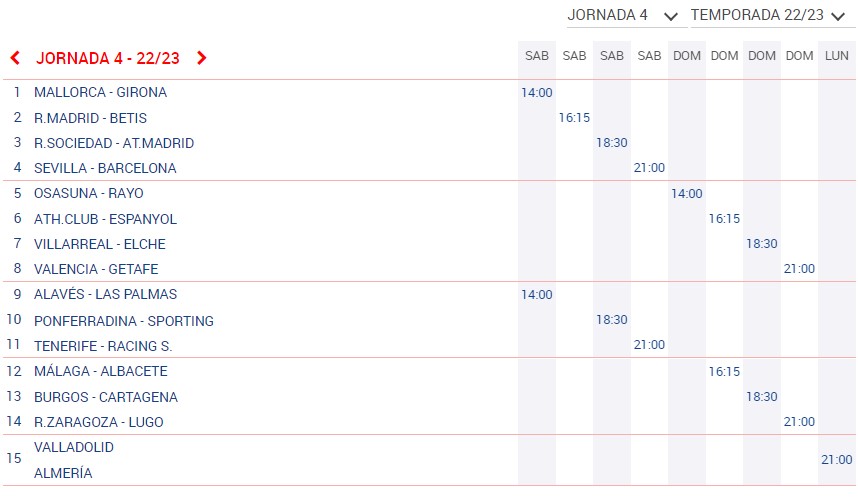The width and height of the screenshot is (858, 497).
Task: Open the TEMPORADA 22/23 dropdown
Action: pyautogui.click(x=772, y=15)
